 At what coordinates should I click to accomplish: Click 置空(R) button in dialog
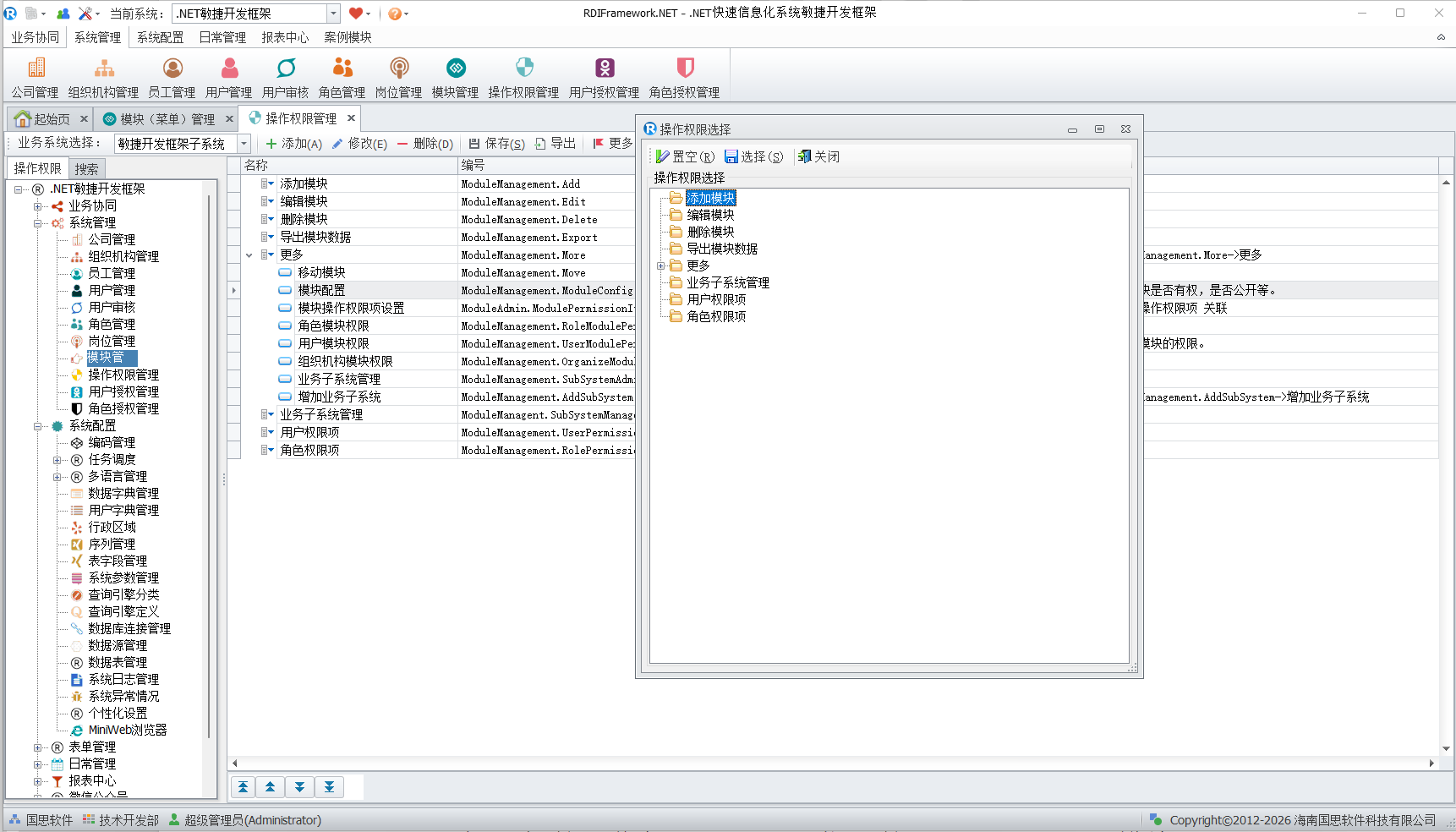click(686, 156)
